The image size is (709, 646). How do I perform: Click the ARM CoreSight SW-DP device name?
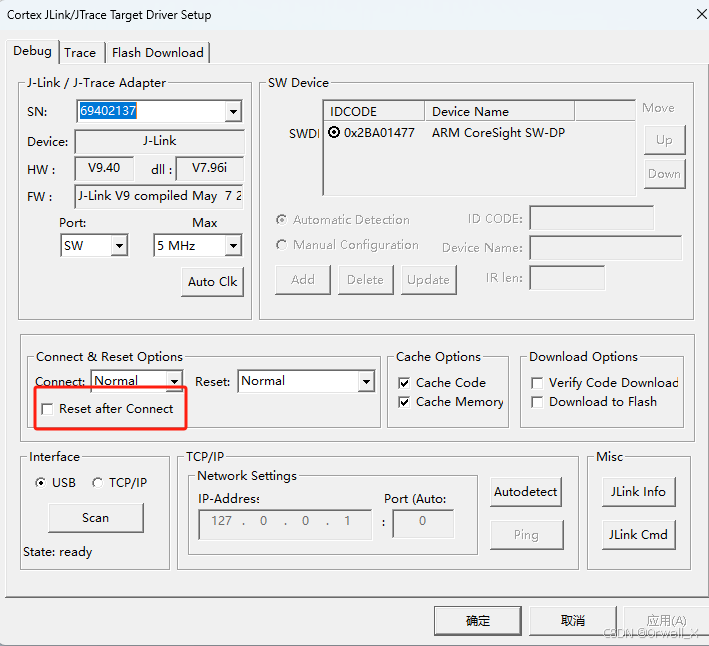(498, 132)
